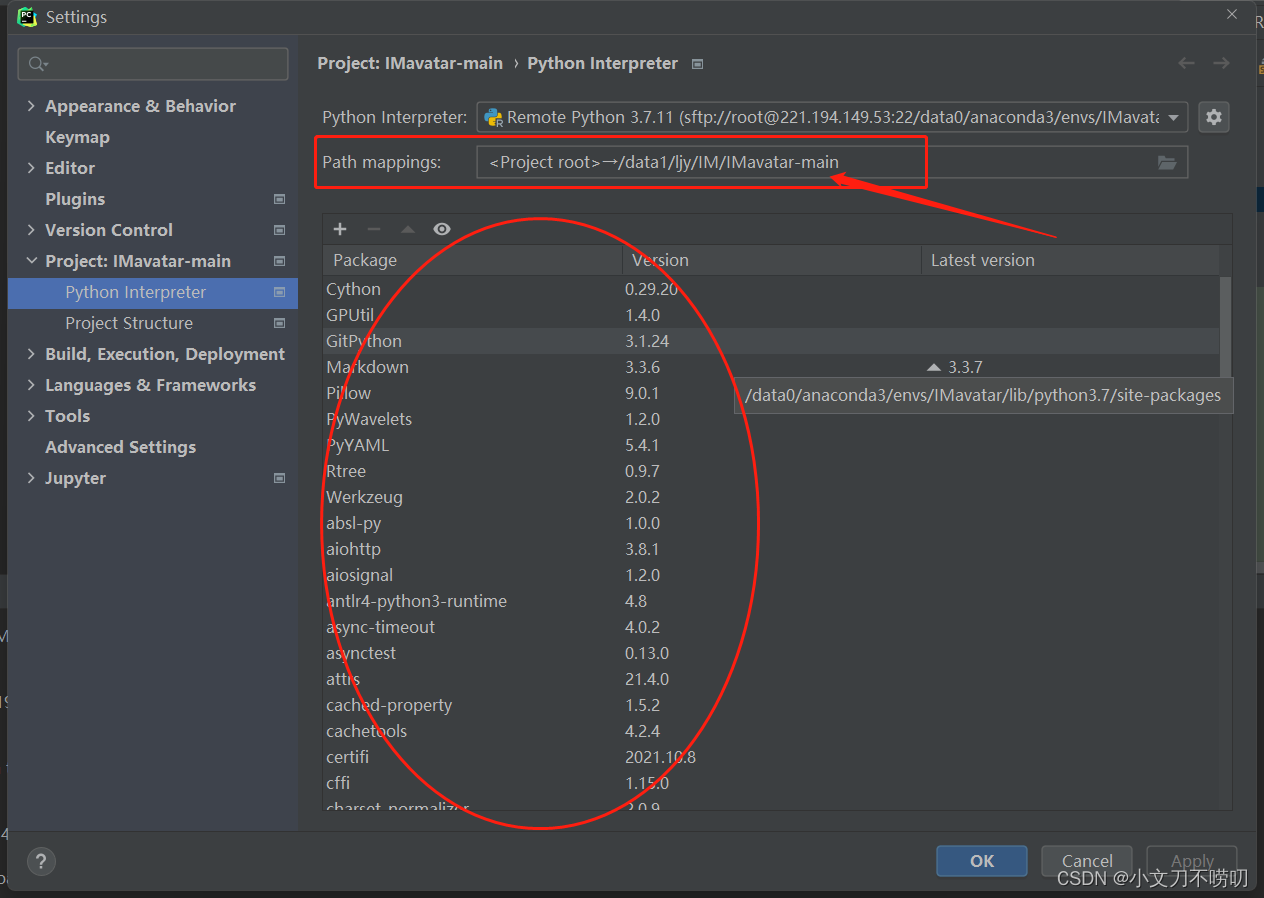Select the certifi package row
The height and width of the screenshot is (898, 1264).
pyautogui.click(x=771, y=757)
